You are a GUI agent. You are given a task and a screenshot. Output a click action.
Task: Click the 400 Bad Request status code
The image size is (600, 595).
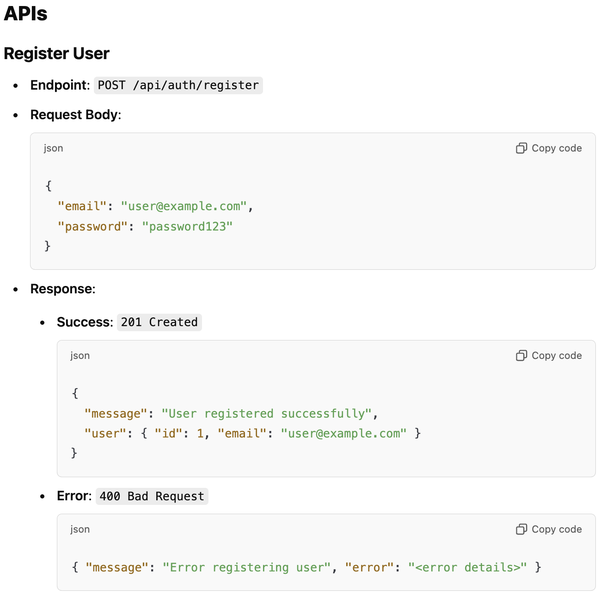[x=152, y=496]
